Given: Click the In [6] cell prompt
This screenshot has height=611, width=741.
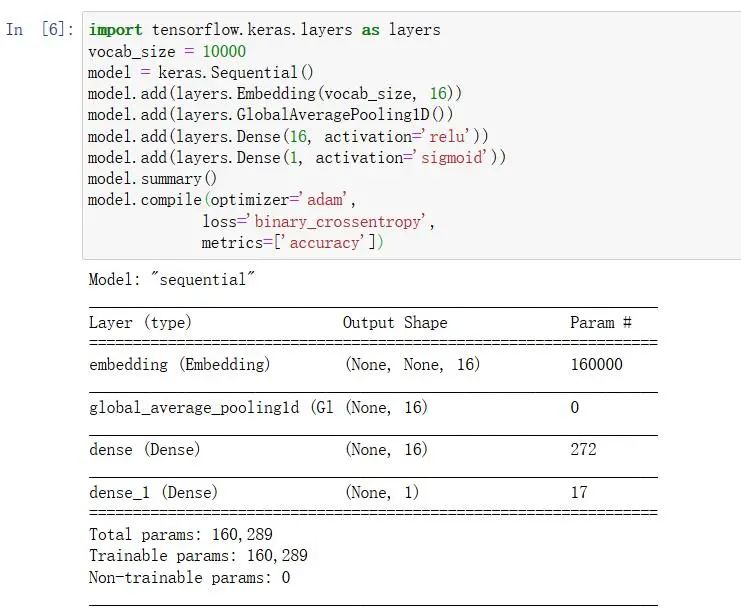Looking at the screenshot, I should [39, 30].
